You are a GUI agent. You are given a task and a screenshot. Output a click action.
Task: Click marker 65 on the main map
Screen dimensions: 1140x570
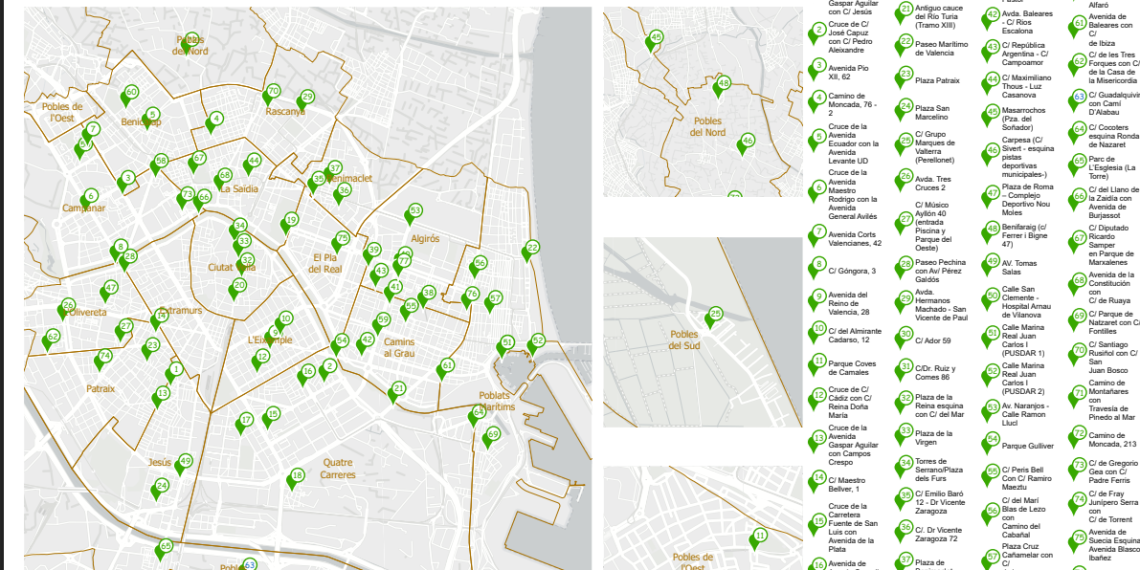pyautogui.click(x=164, y=550)
